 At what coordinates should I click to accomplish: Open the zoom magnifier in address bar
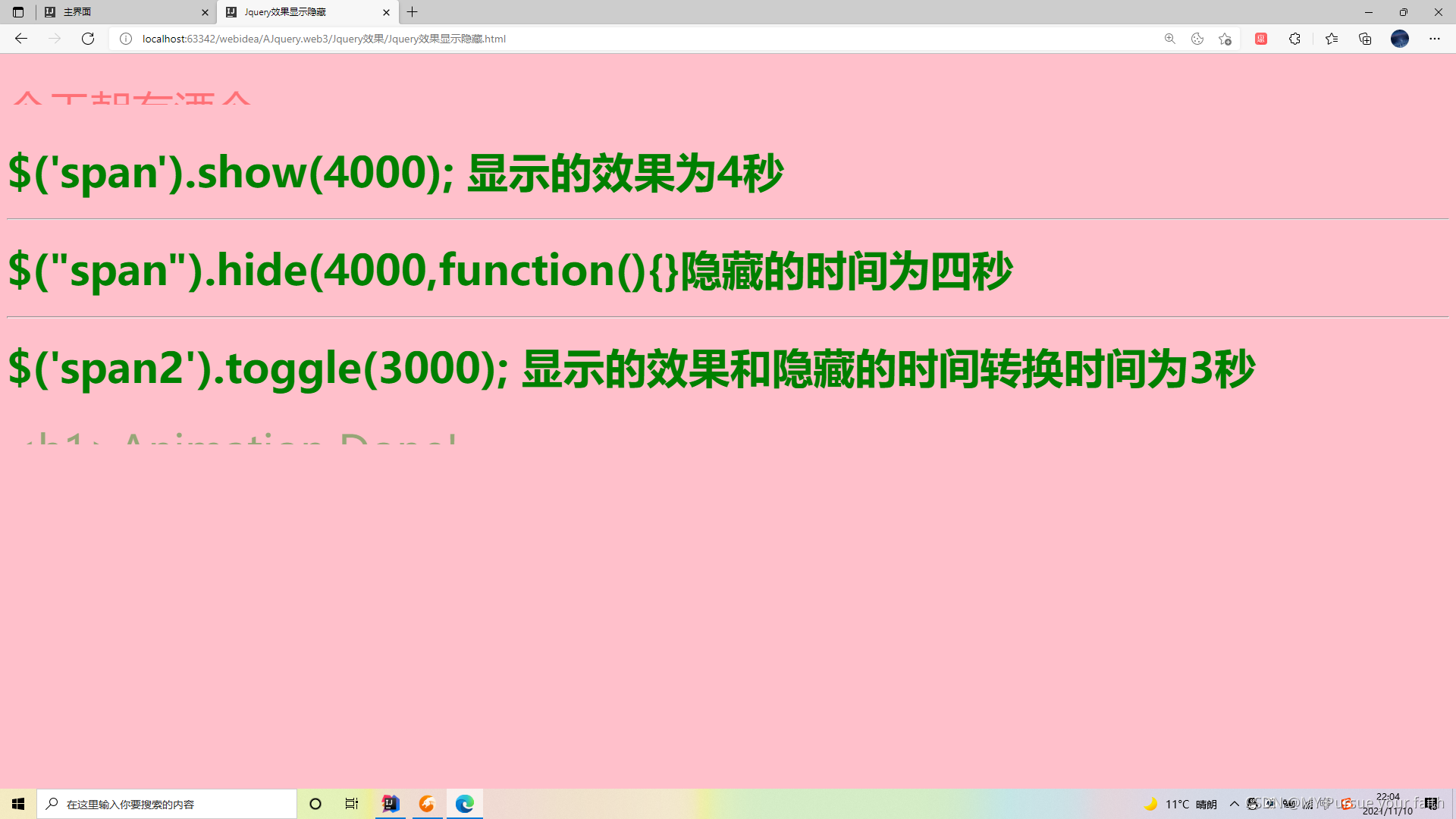click(x=1170, y=39)
